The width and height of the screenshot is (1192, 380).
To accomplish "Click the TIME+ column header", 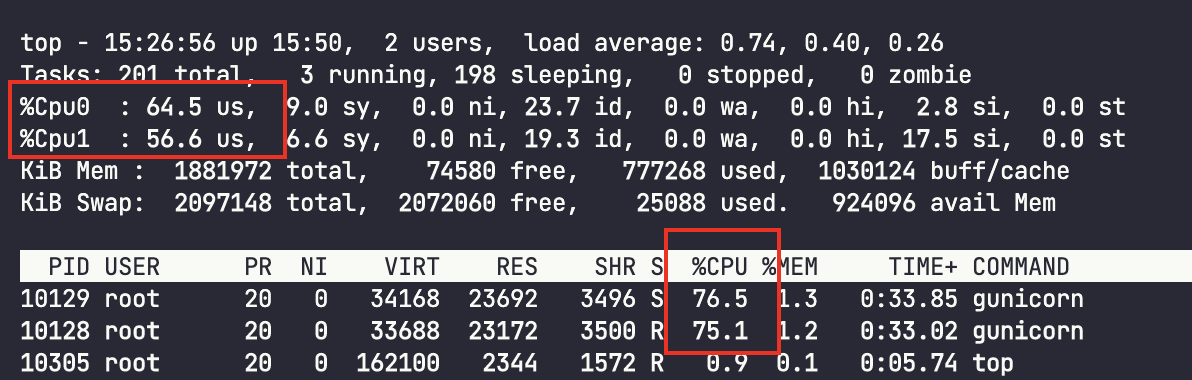I will tap(922, 267).
